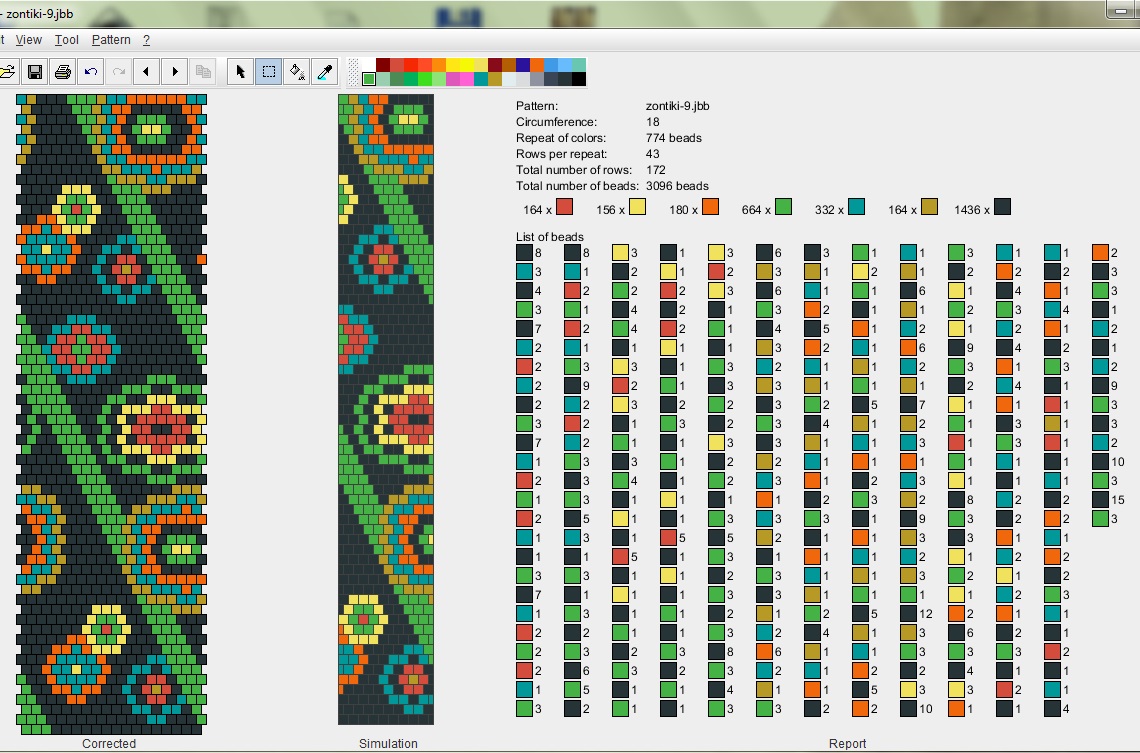The width and height of the screenshot is (1140, 753).
Task: Pick the eyedropper color picker tool
Action: point(325,71)
